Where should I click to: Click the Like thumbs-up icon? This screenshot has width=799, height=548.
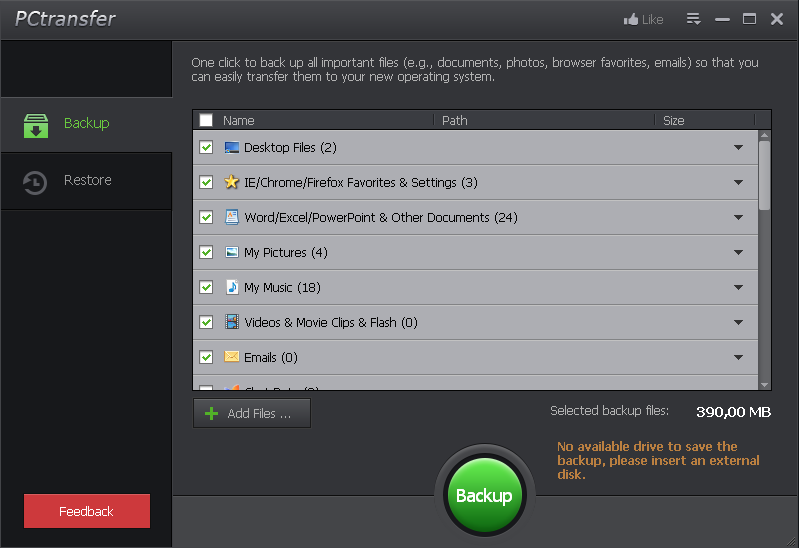[x=630, y=19]
